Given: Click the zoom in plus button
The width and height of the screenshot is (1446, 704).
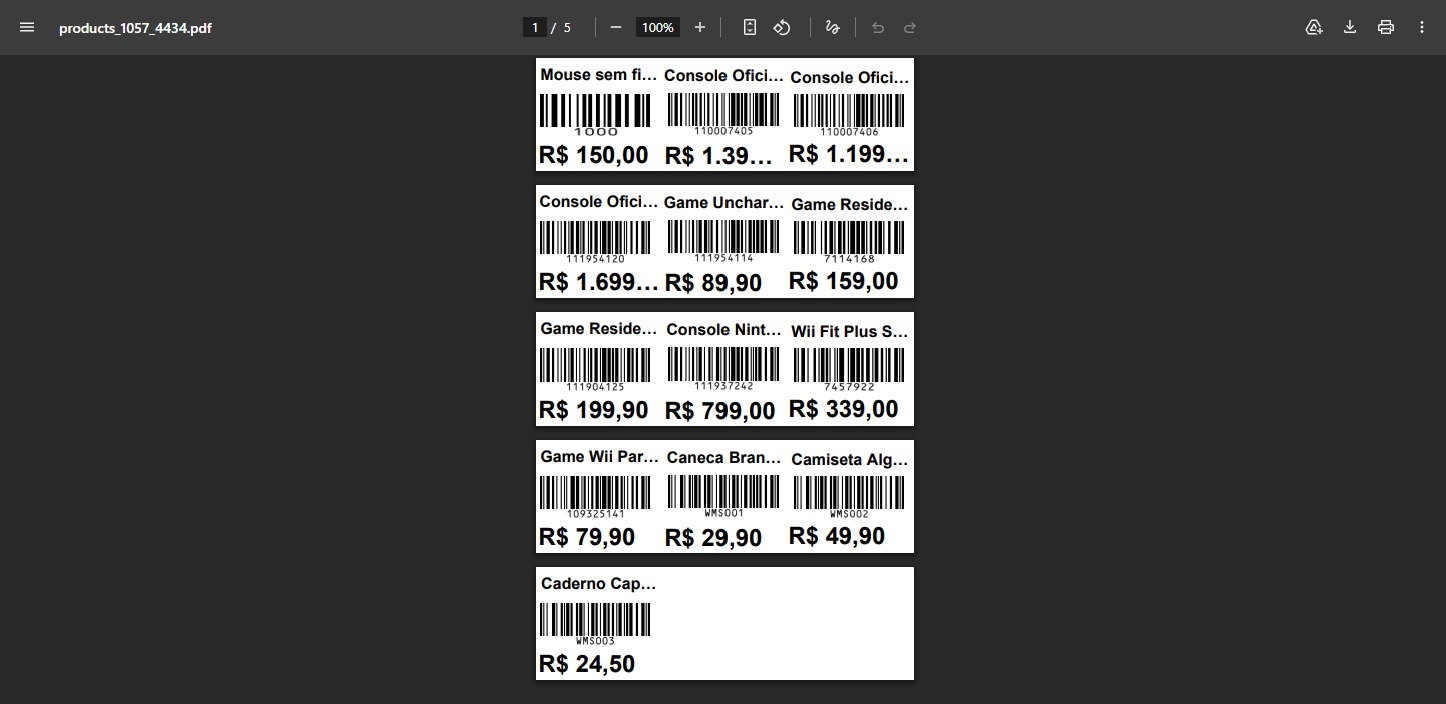Looking at the screenshot, I should pos(700,27).
